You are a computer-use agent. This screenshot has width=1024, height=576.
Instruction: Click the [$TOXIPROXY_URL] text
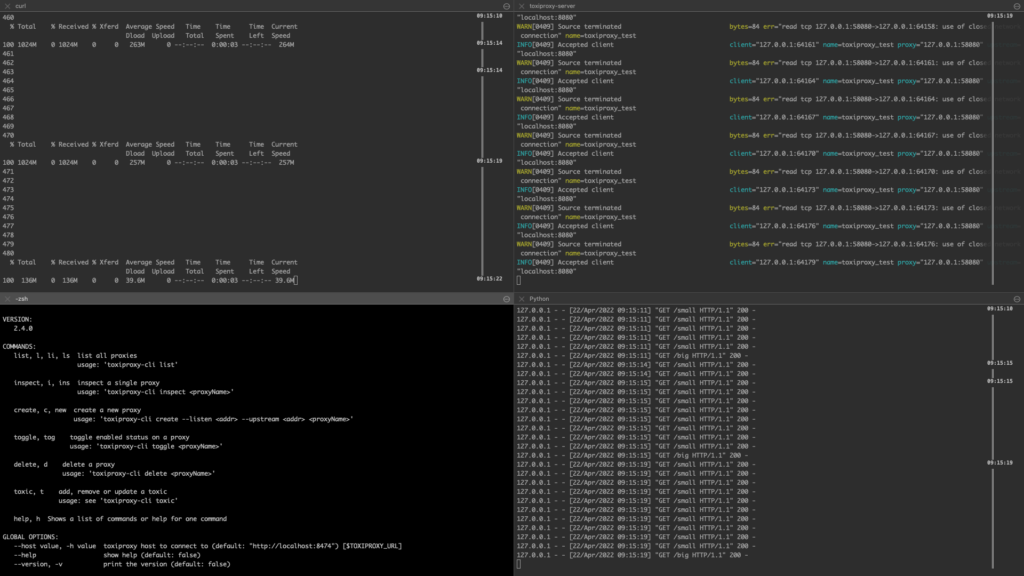(x=372, y=546)
